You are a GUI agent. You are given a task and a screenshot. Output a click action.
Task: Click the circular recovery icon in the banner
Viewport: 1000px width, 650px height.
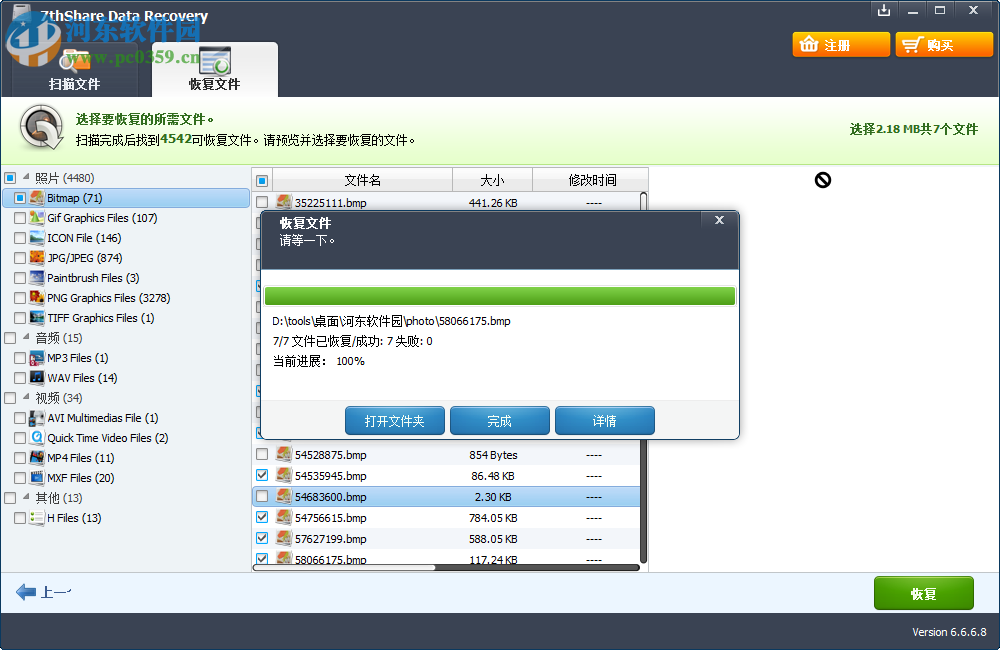pyautogui.click(x=38, y=128)
